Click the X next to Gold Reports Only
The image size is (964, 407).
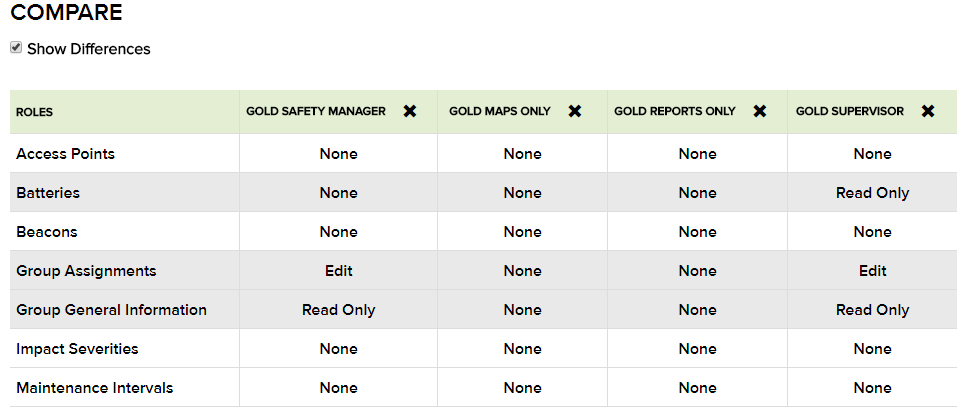(x=760, y=111)
